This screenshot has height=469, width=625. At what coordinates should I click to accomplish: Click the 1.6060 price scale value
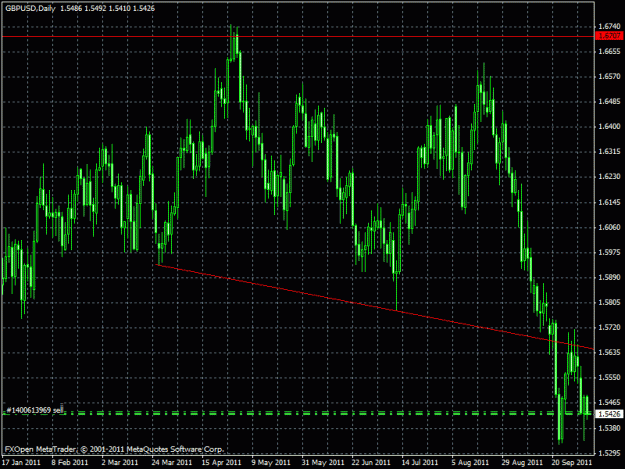pyautogui.click(x=609, y=227)
